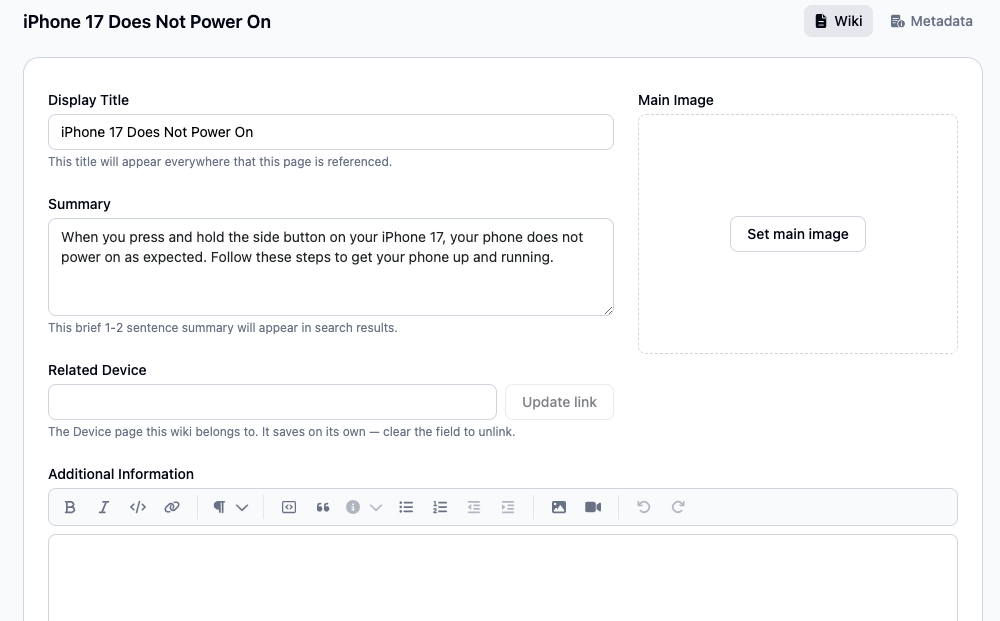Undo the last edit
Image resolution: width=1000 pixels, height=621 pixels.
pyautogui.click(x=643, y=507)
